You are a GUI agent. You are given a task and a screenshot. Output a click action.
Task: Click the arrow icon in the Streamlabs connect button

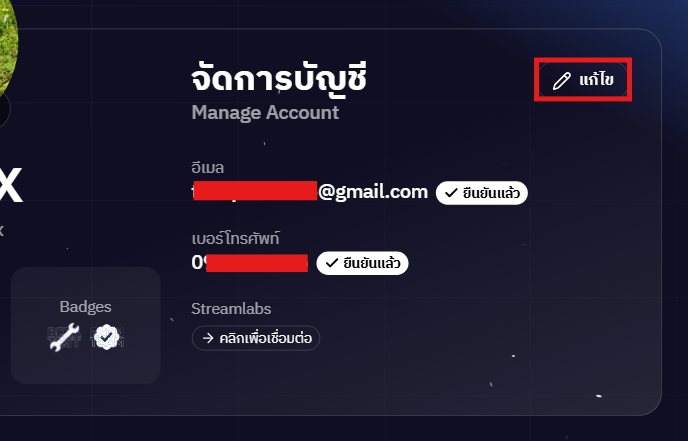coord(208,338)
